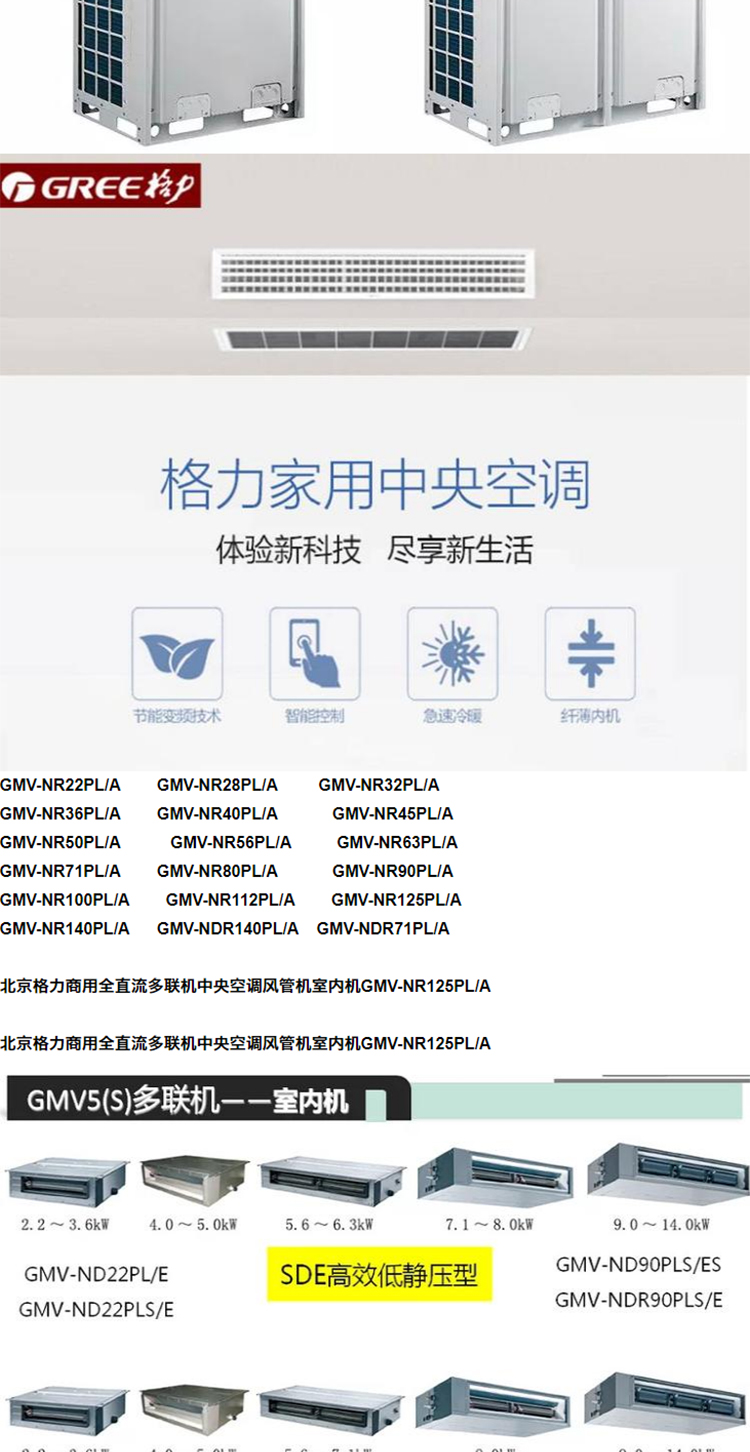Select the 9.0～14.0kW capacity label
Screen dimensions: 750x1452
pos(661,1224)
